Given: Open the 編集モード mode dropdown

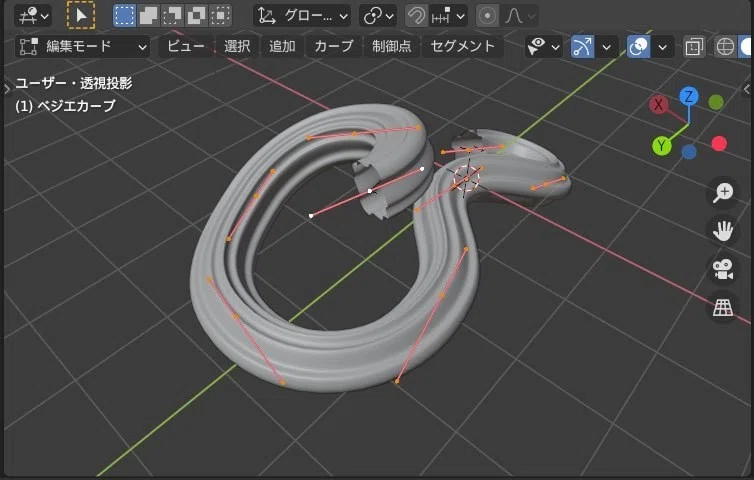Looking at the screenshot, I should (82, 47).
